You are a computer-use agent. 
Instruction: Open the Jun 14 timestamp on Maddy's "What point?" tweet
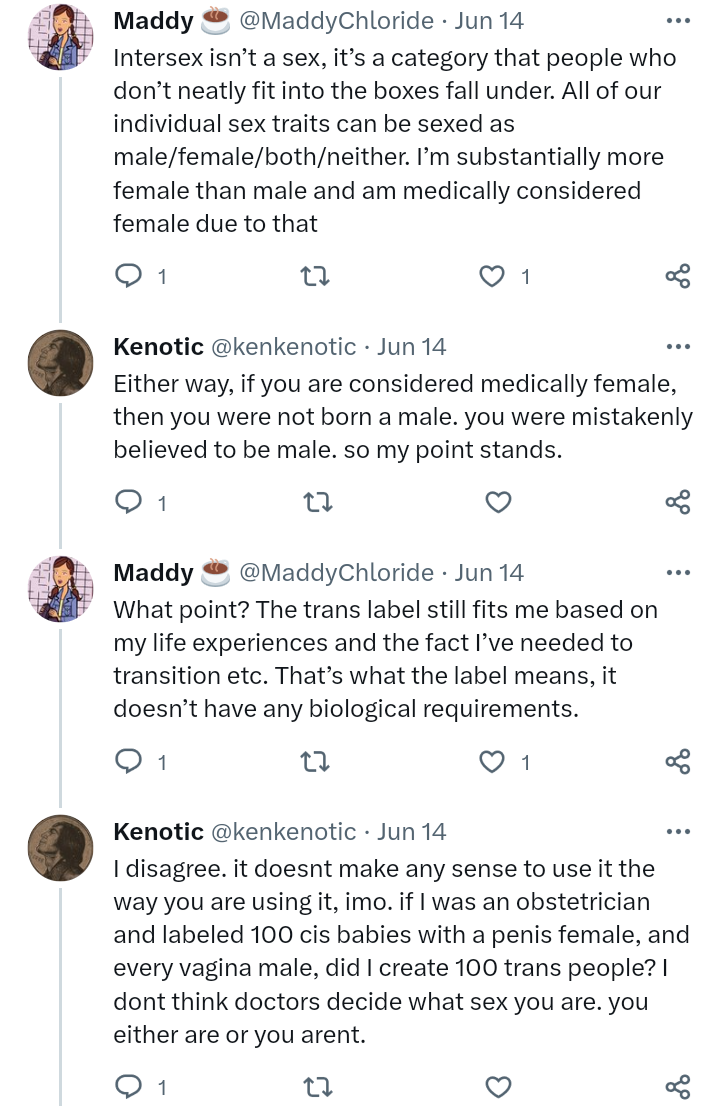click(x=489, y=573)
